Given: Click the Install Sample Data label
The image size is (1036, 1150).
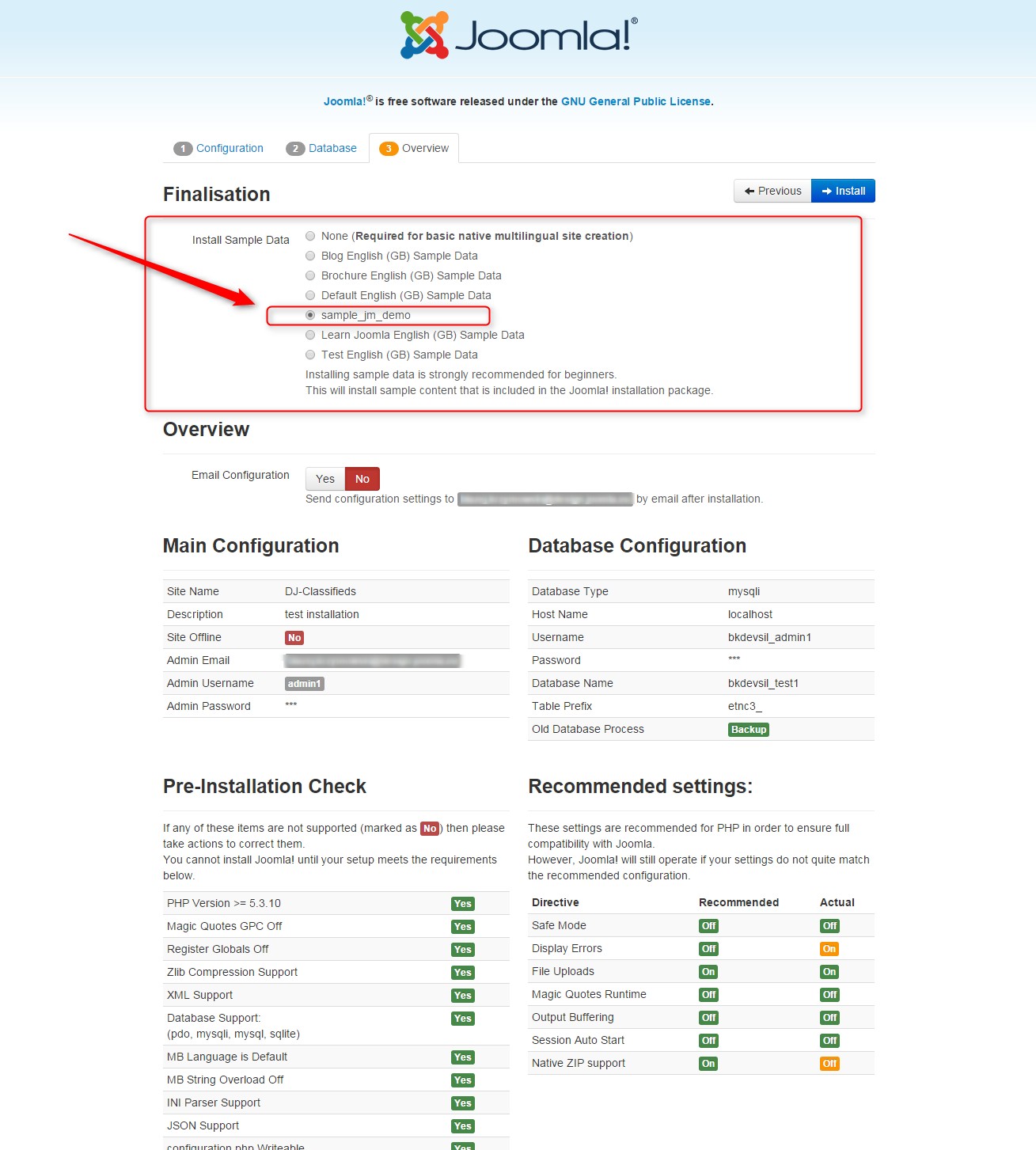Looking at the screenshot, I should [x=241, y=240].
